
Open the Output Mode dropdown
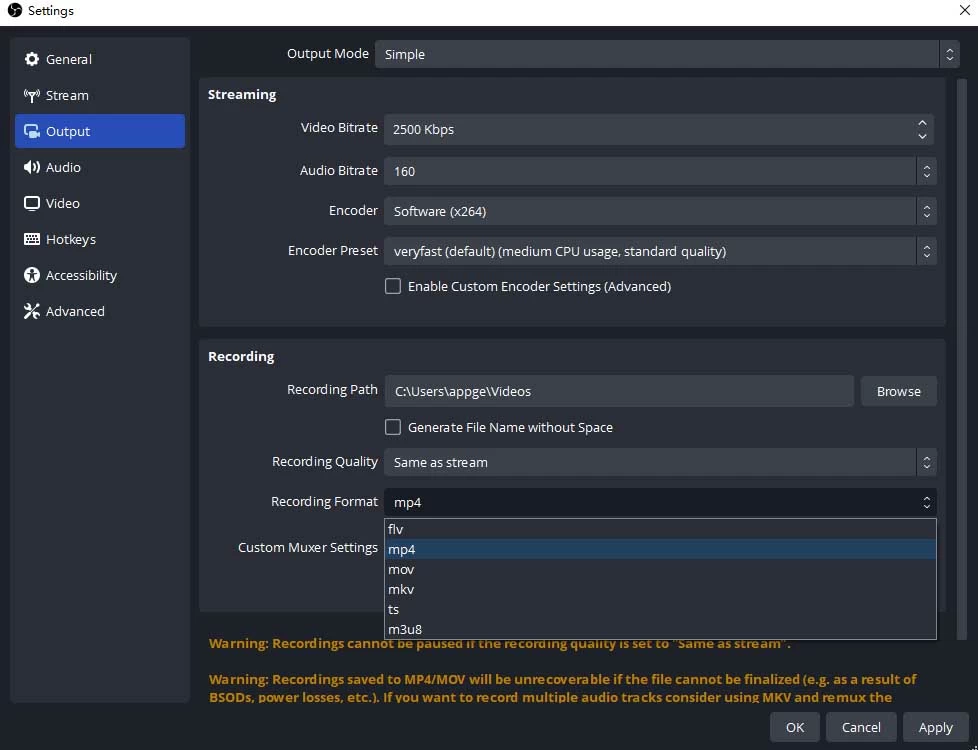tap(665, 54)
